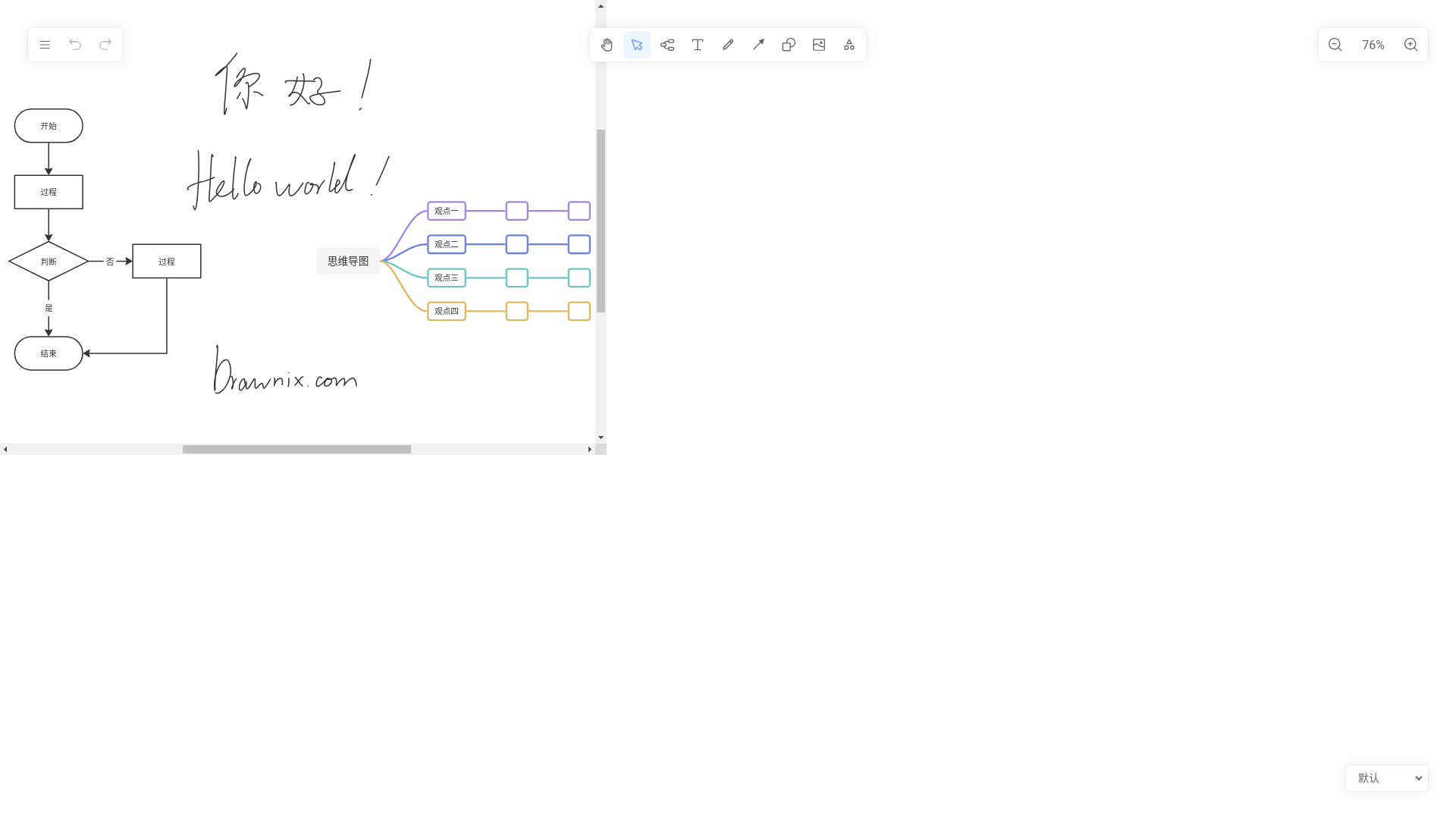The width and height of the screenshot is (1456, 819).
Task: Select the mind map tool
Action: click(667, 45)
